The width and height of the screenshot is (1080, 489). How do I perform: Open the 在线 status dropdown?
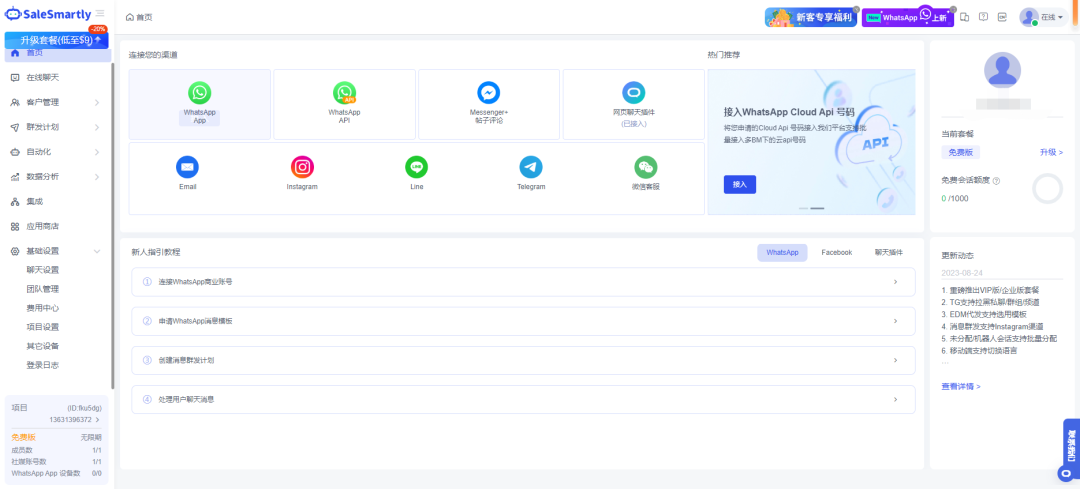point(1051,18)
